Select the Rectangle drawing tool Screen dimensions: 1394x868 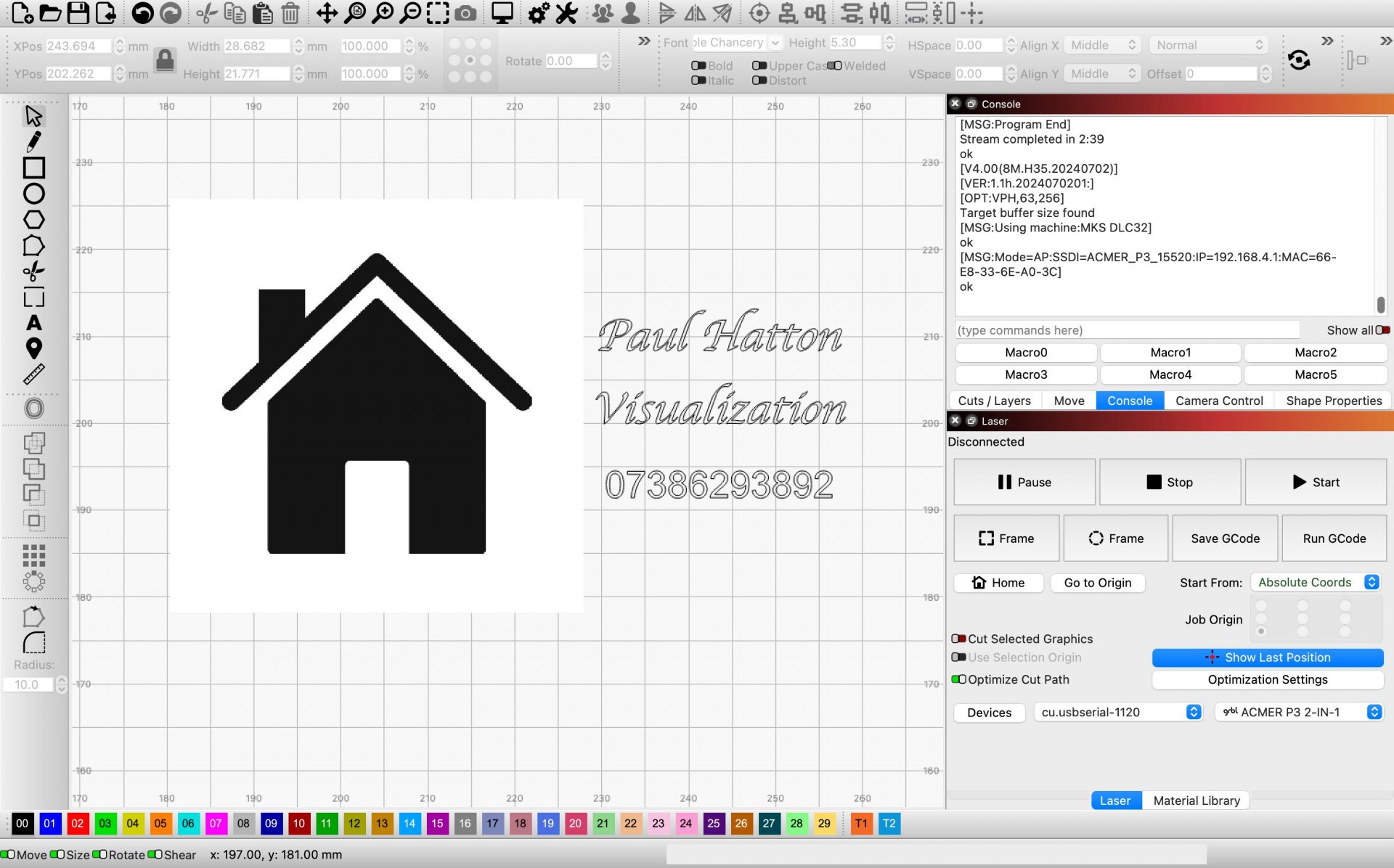[33, 168]
